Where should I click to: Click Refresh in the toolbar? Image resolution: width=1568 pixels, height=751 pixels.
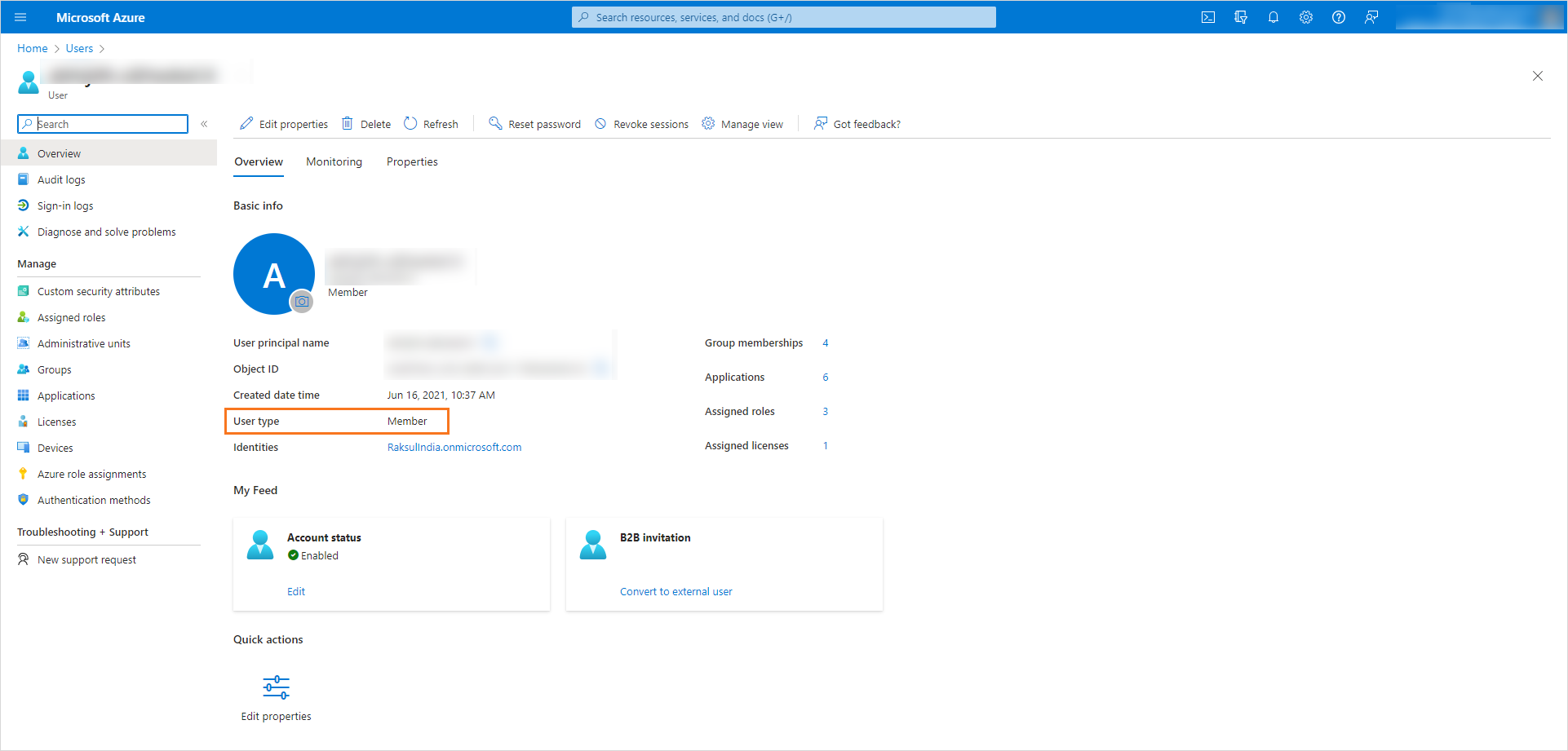click(432, 124)
